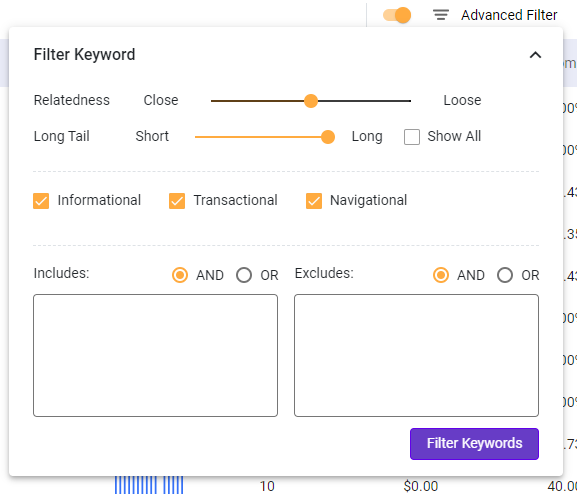Click the Filter Keywords button
The width and height of the screenshot is (577, 496).
pos(474,444)
